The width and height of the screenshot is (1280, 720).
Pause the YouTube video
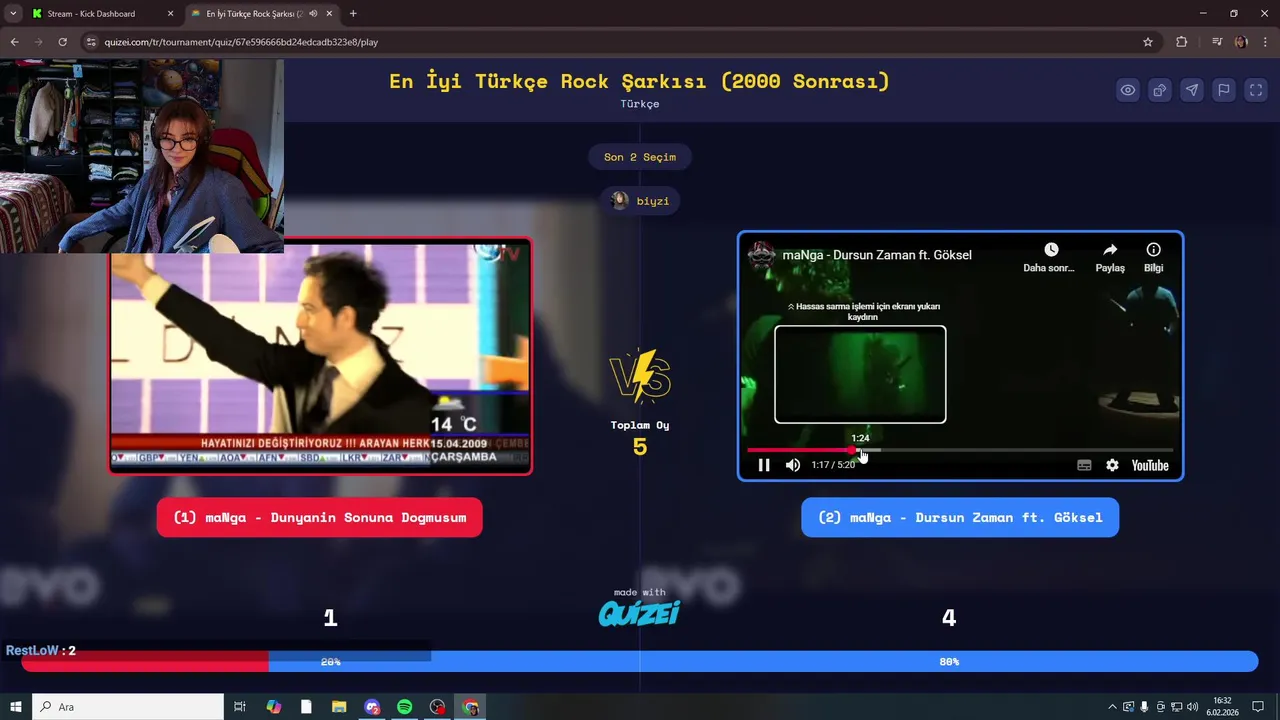(x=764, y=465)
